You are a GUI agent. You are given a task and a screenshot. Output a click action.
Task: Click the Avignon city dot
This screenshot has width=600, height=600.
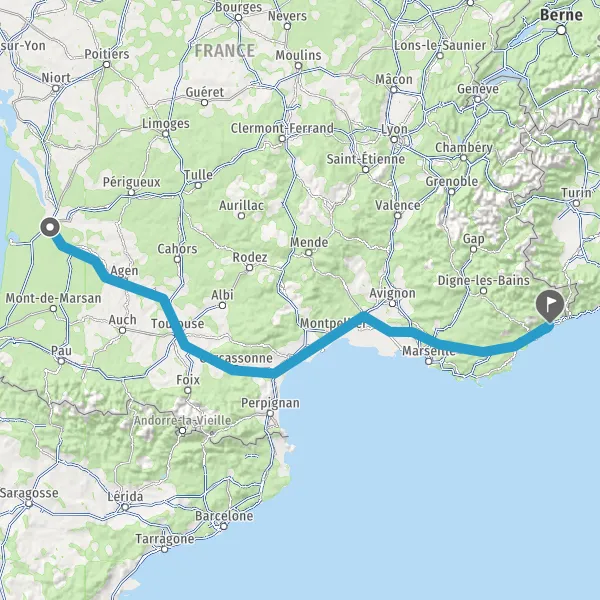[393, 304]
